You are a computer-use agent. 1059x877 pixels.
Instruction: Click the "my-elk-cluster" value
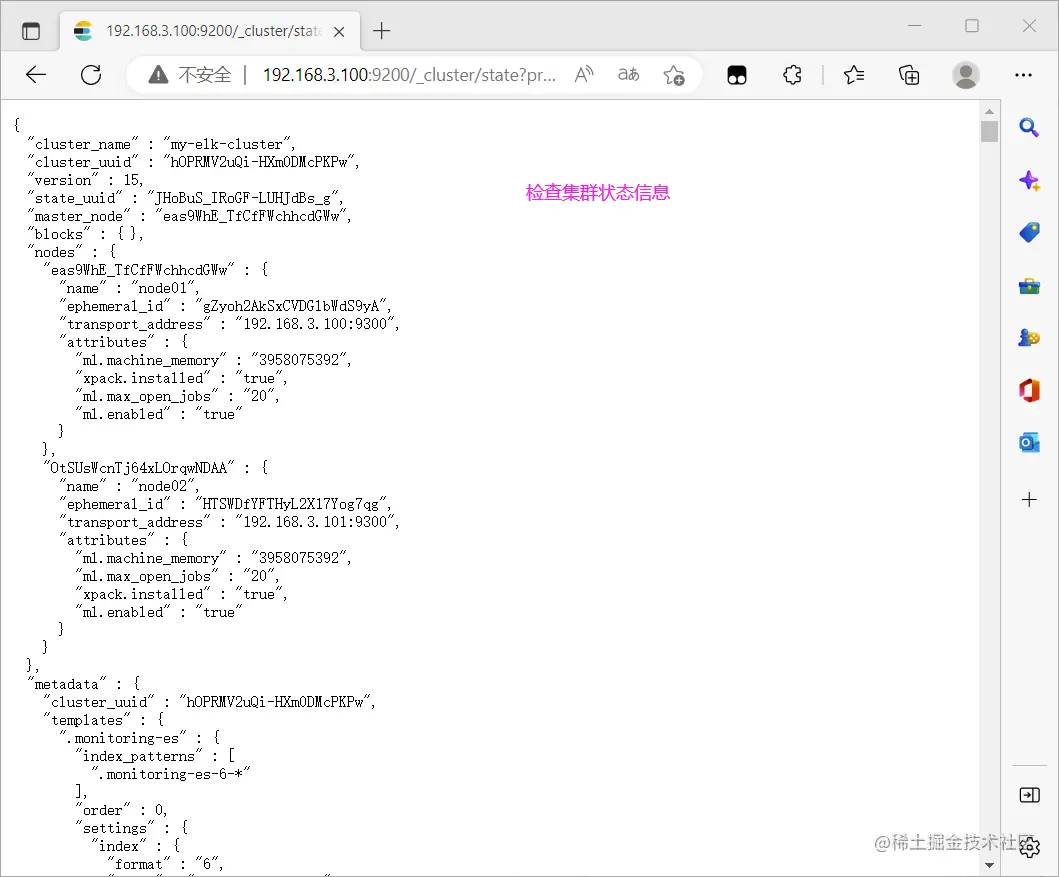(227, 144)
